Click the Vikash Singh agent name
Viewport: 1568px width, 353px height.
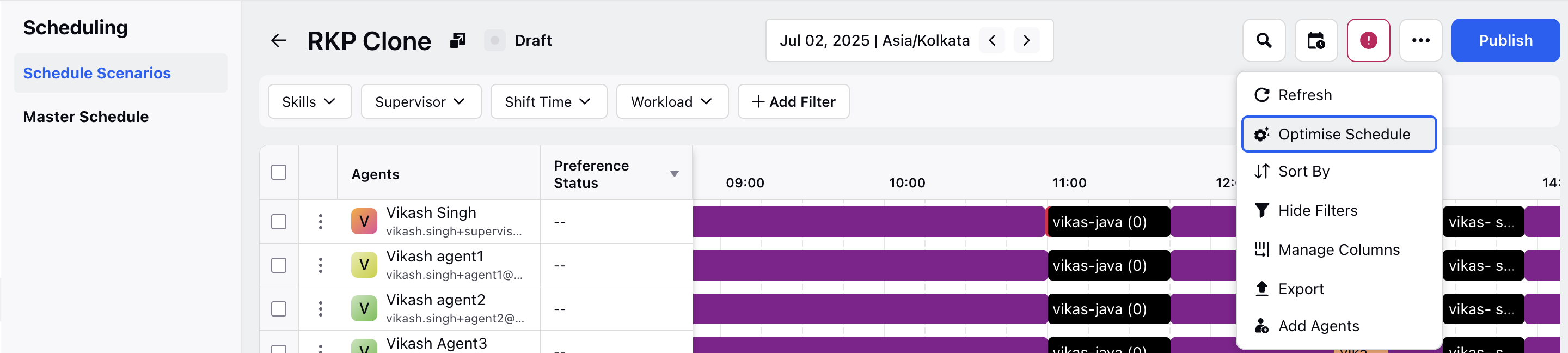point(431,213)
